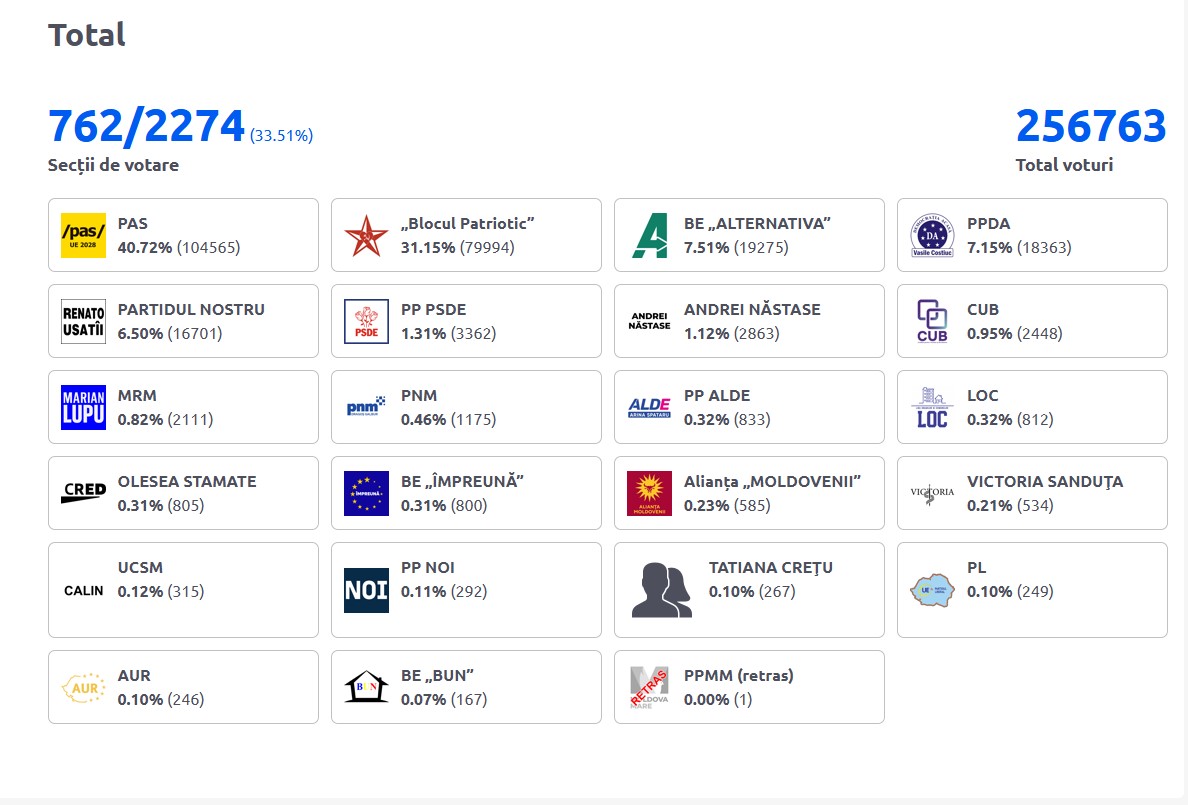Click the silhouette avatar of Tatiana Crețu
The width and height of the screenshot is (1188, 805).
[x=662, y=590]
